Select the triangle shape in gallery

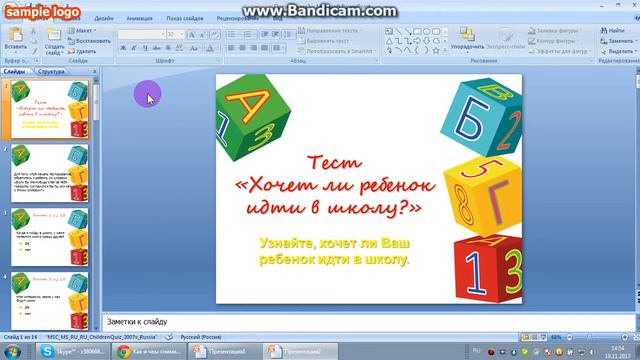click(x=389, y=41)
